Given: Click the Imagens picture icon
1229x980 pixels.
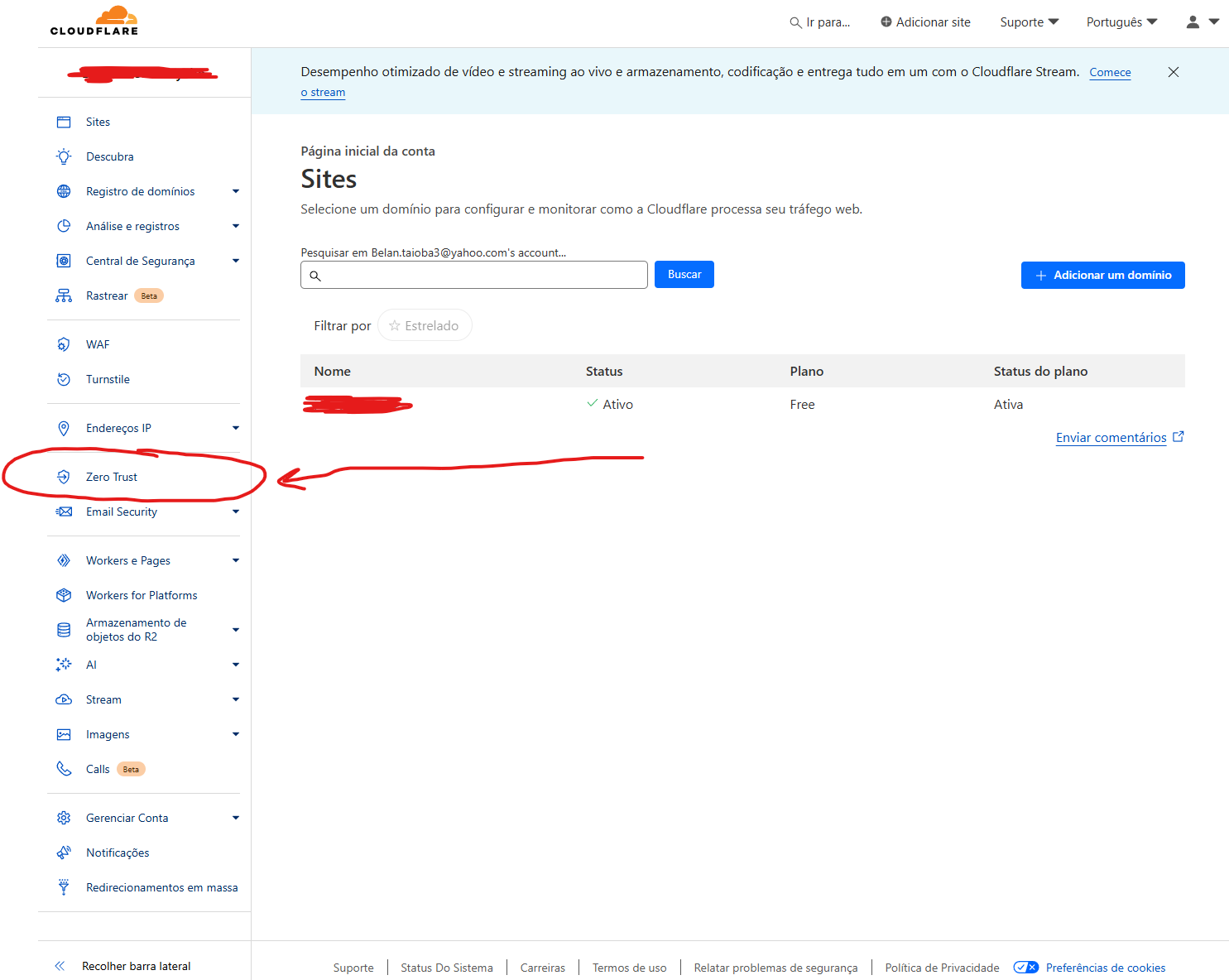Looking at the screenshot, I should point(64,734).
